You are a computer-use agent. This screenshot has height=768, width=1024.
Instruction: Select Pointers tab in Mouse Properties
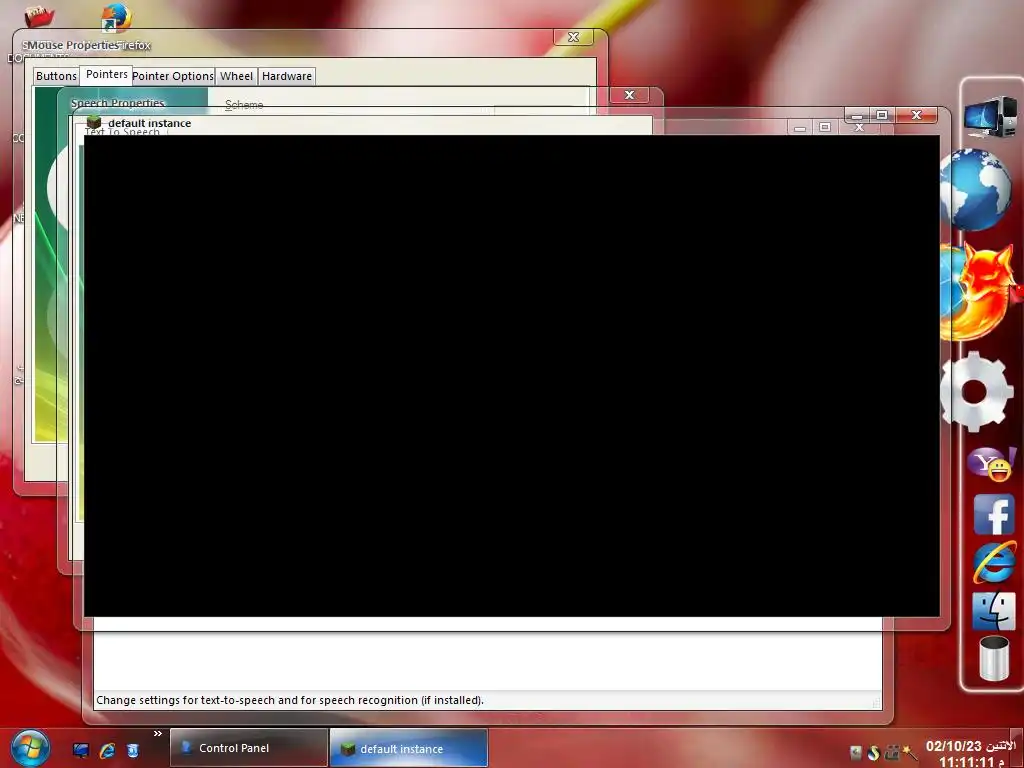click(x=106, y=74)
